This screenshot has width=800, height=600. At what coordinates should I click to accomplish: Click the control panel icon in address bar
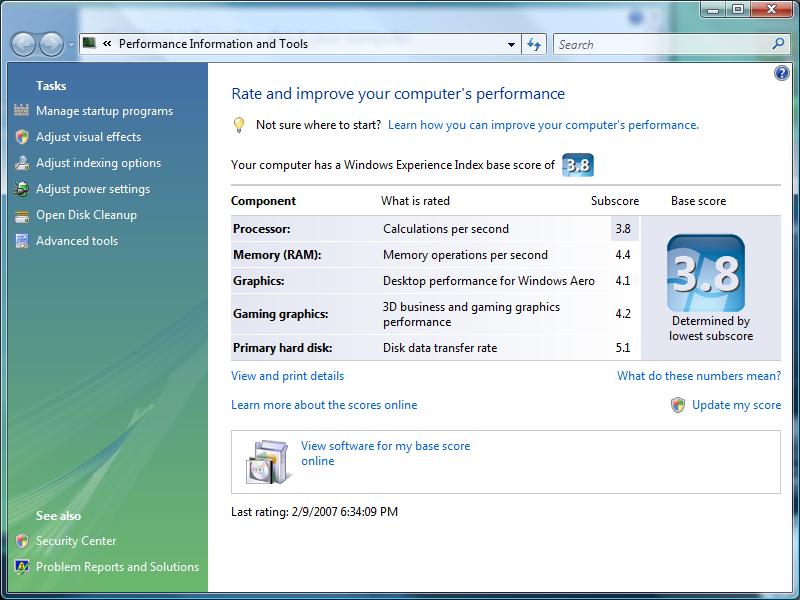(89, 43)
